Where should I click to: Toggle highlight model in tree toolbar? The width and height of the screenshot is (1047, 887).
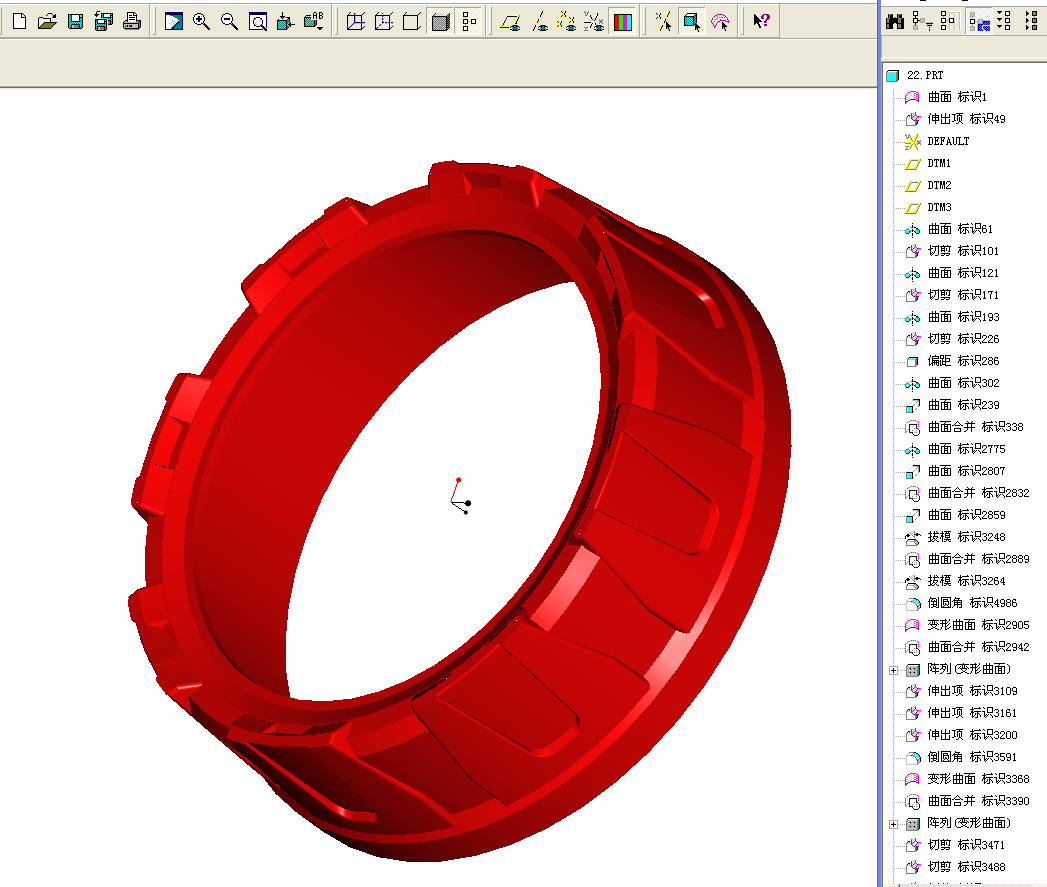click(x=979, y=22)
